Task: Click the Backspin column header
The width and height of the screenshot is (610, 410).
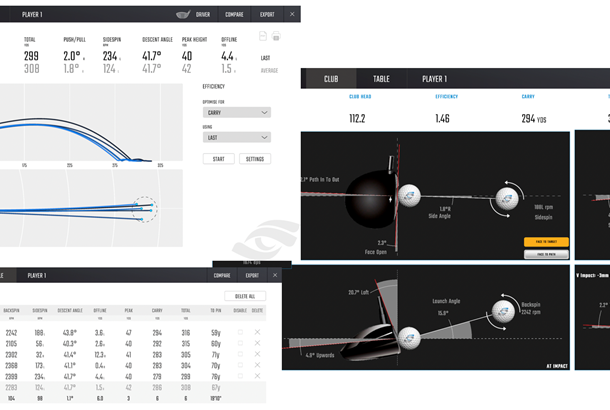Action: (x=11, y=310)
